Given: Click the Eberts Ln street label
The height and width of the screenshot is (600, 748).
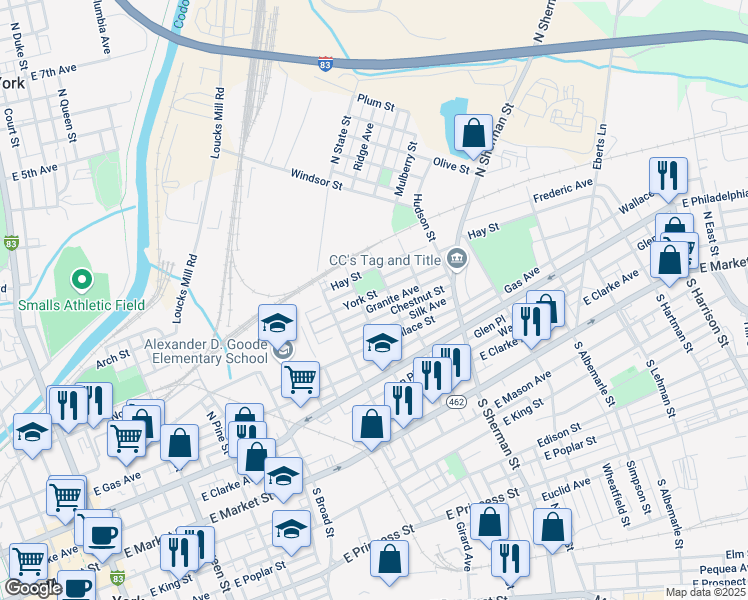Looking at the screenshot, I should tap(600, 147).
